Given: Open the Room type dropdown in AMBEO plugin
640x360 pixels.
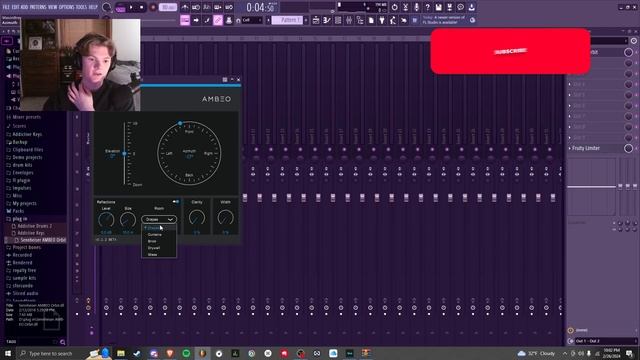Looking at the screenshot, I should point(159,219).
